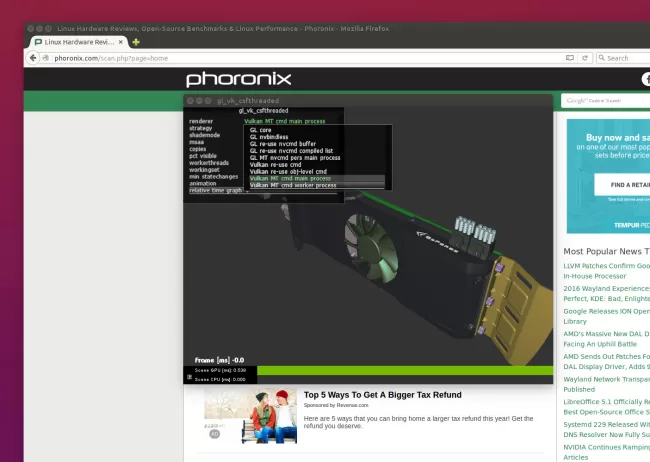This screenshot has width=650, height=462.
Task: Click the 3D GeForce graphics card model
Action: (x=415, y=265)
